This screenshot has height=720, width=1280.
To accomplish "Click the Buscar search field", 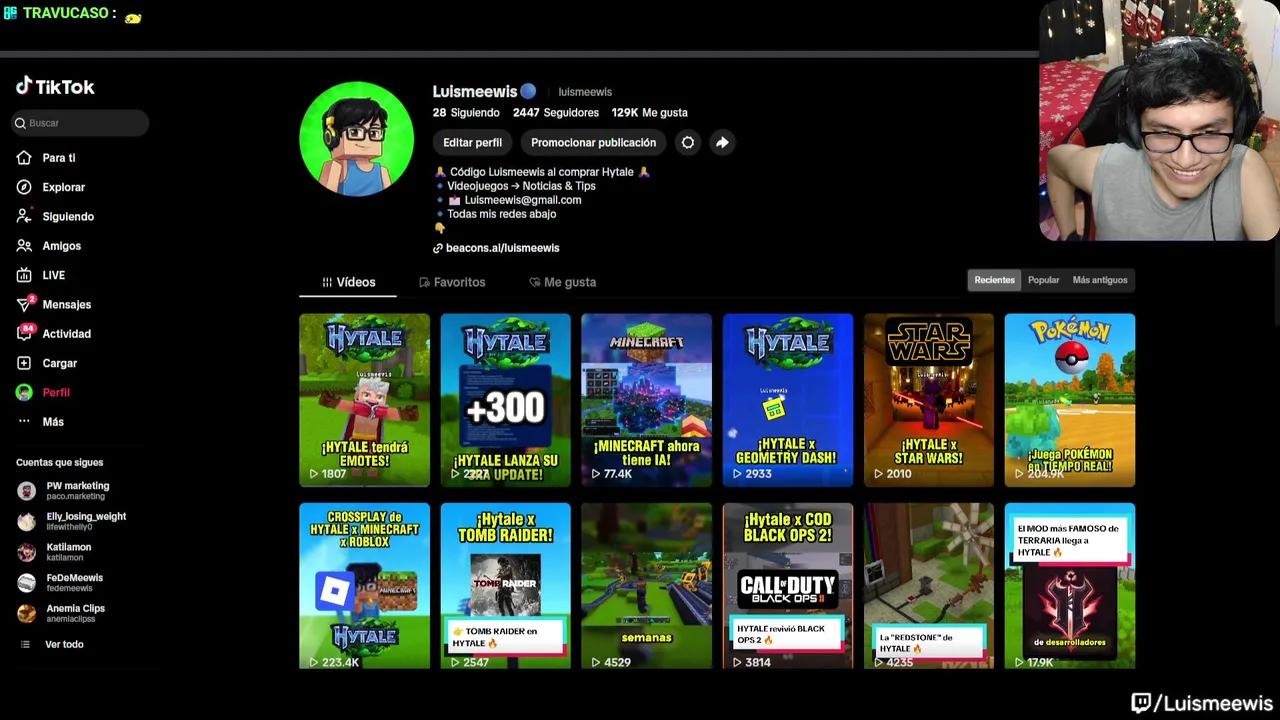I will 81,123.
